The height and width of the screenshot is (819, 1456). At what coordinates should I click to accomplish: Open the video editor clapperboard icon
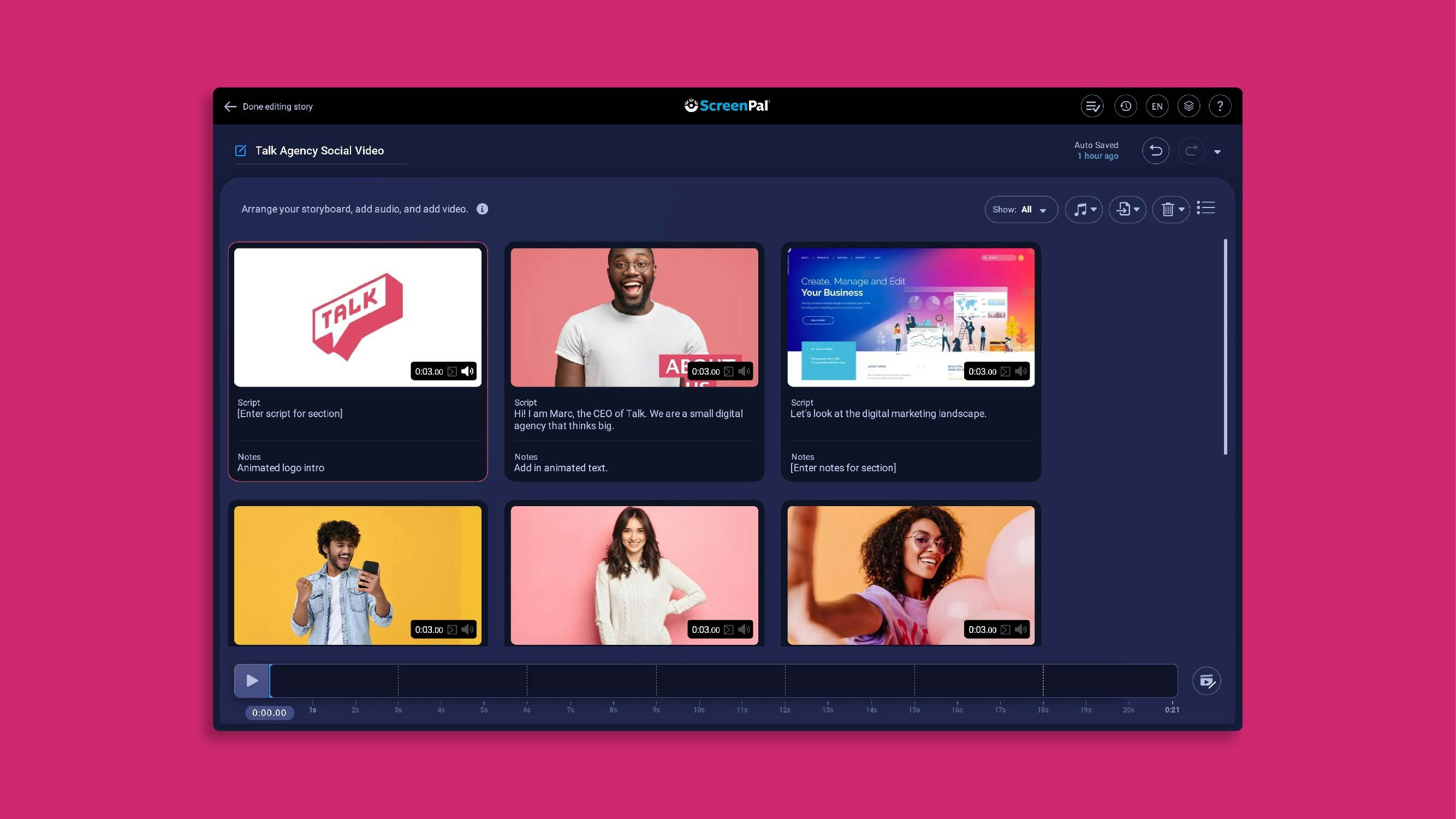(x=1206, y=680)
